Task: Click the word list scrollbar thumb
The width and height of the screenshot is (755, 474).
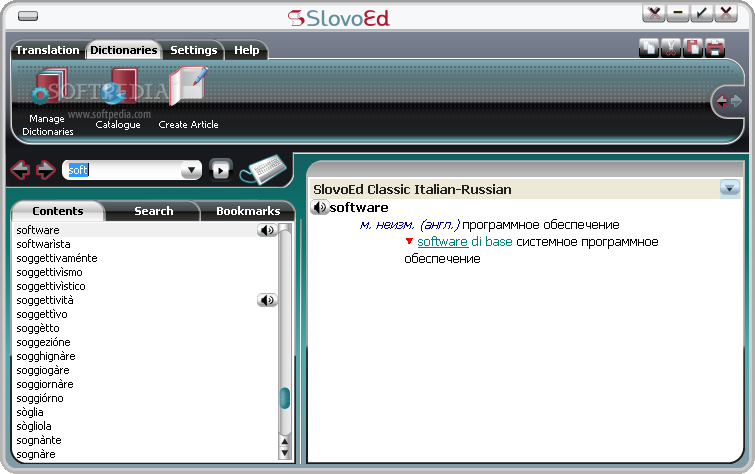Action: pyautogui.click(x=285, y=398)
